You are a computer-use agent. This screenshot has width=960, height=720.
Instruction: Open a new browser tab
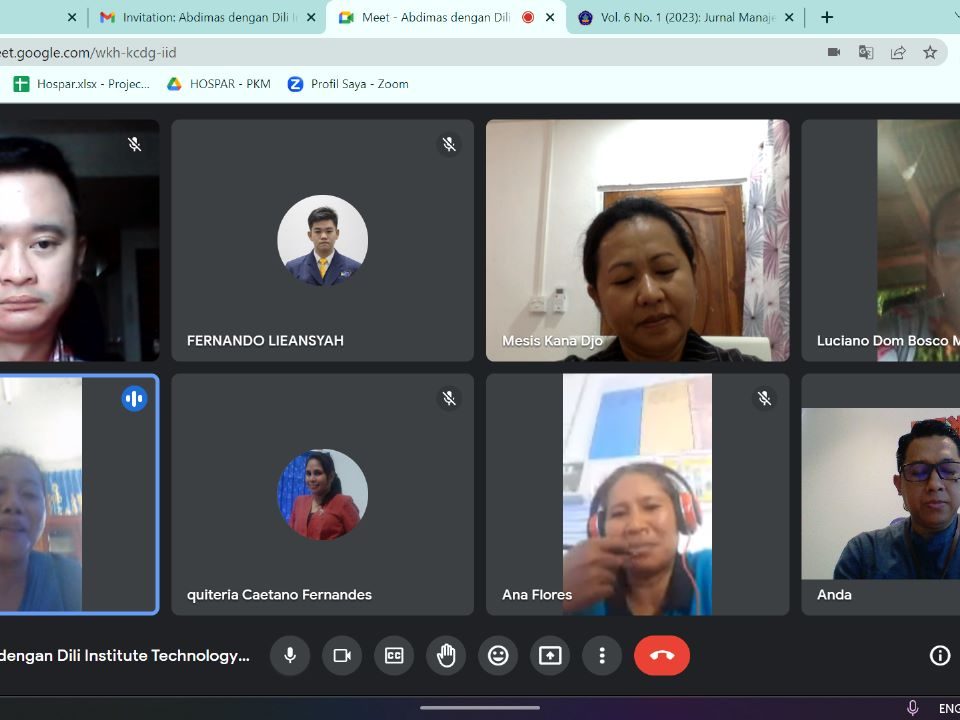827,17
